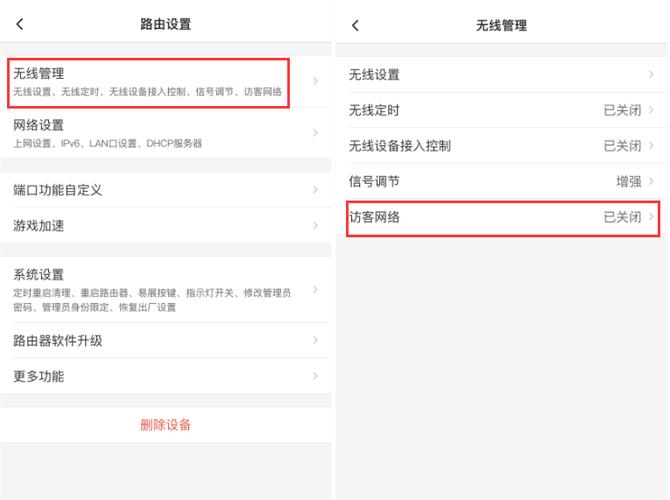Change the 增强 value for 信号调节
Viewport: 670px width, 500px height.
pyautogui.click(x=629, y=181)
